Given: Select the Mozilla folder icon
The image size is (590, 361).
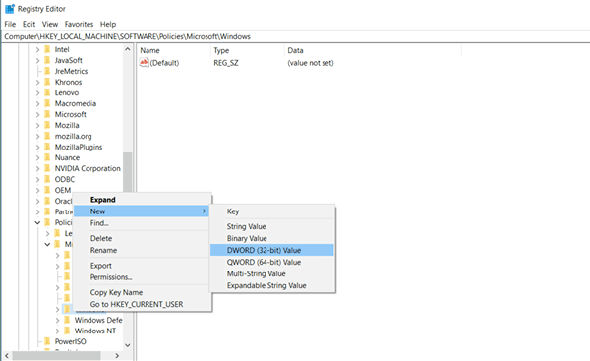Looking at the screenshot, I should 47,125.
